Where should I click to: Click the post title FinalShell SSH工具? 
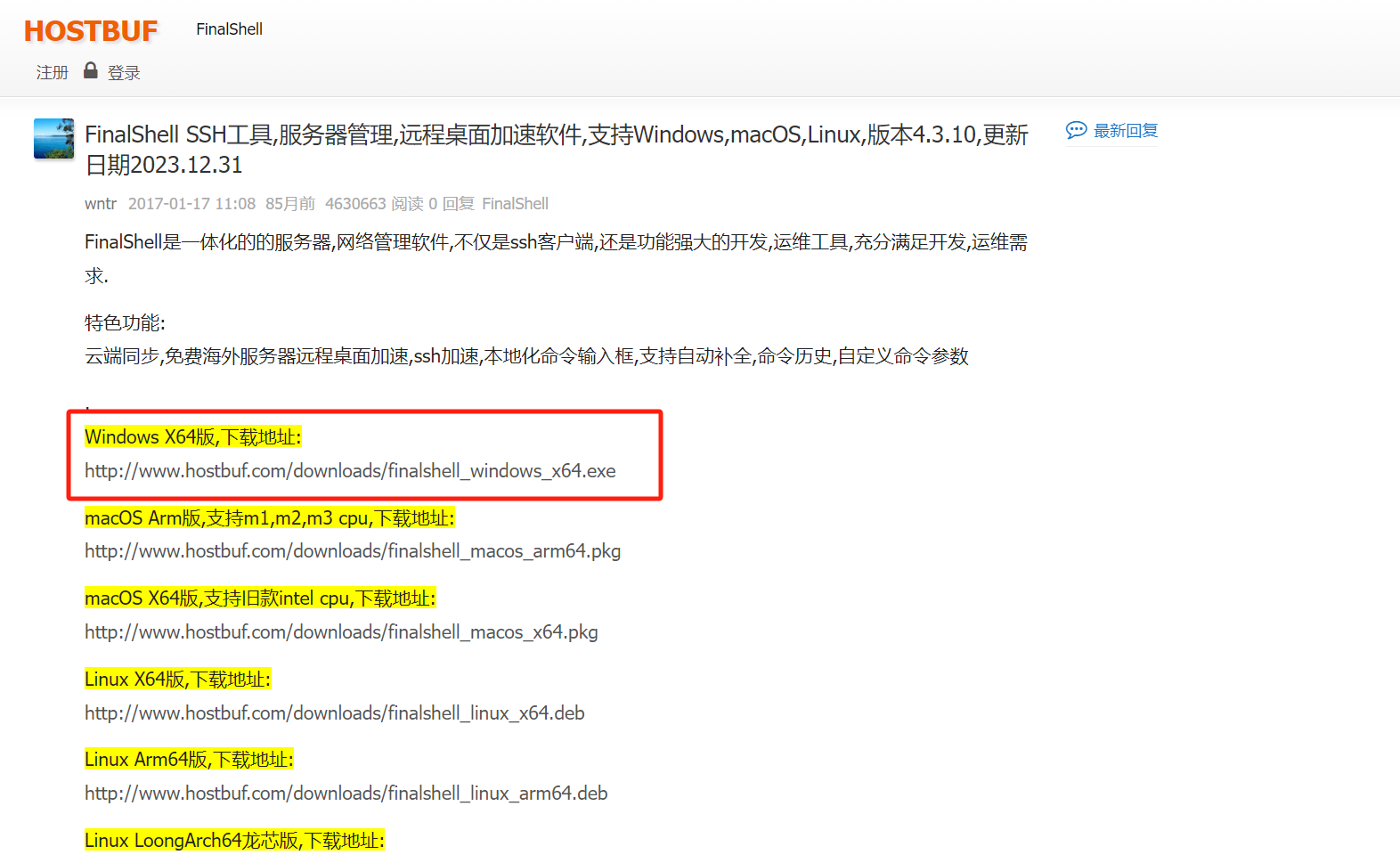click(x=557, y=150)
